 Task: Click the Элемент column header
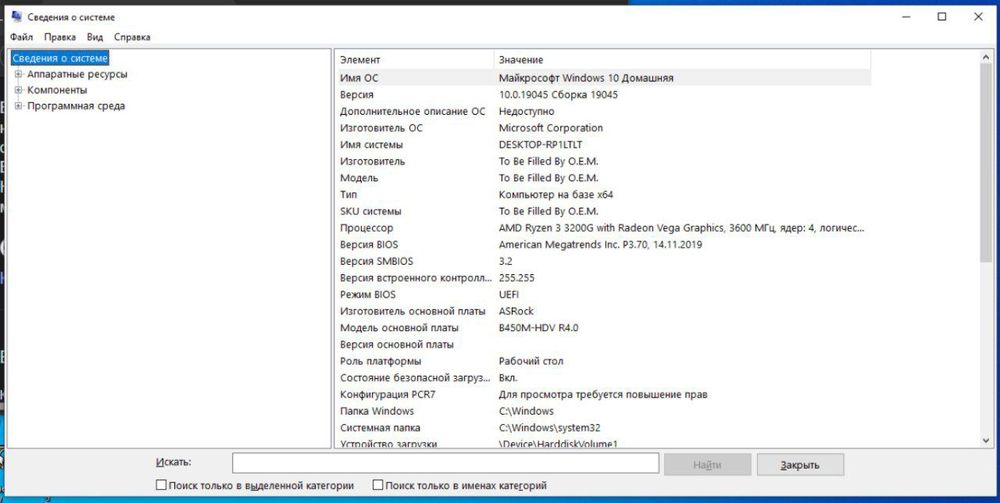click(414, 59)
